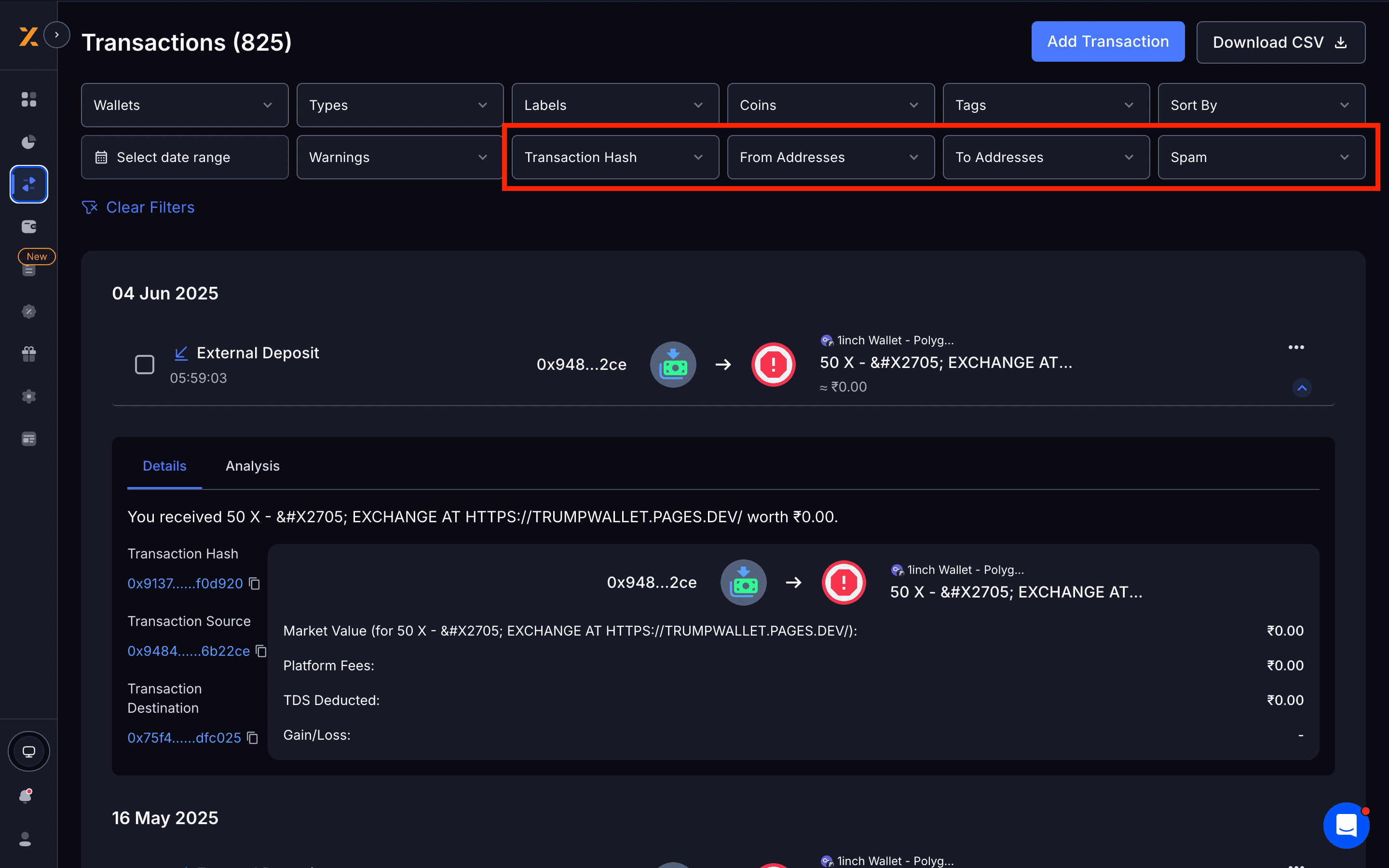Click the gift rewards sidebar icon
This screenshot has height=868, width=1389.
pyautogui.click(x=29, y=354)
